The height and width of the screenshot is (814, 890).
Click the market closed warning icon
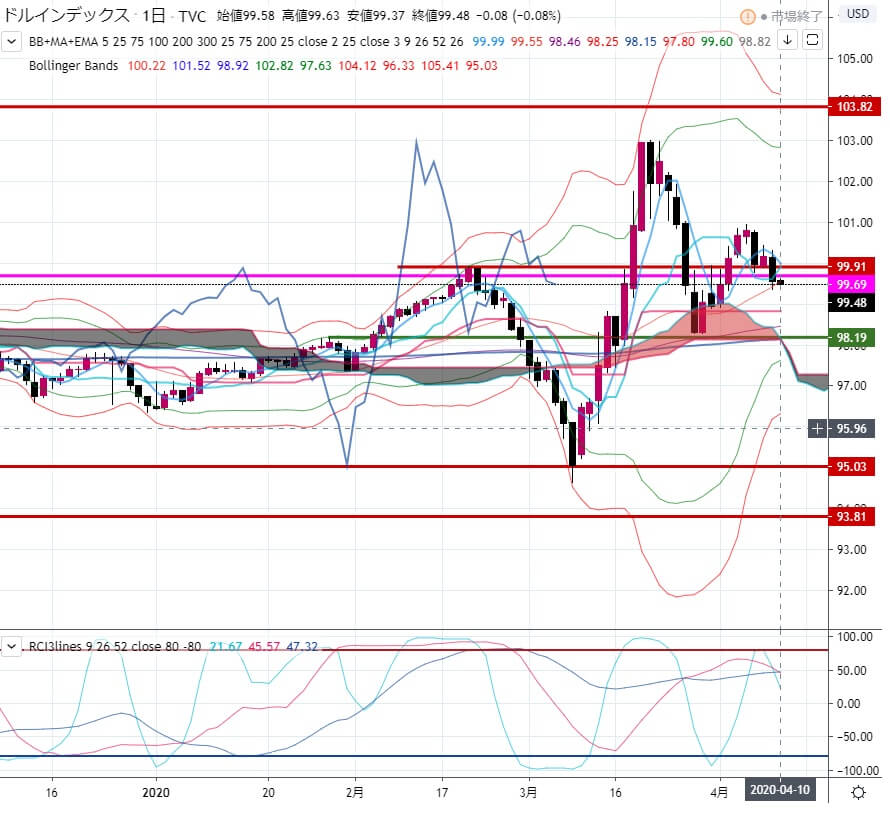[x=748, y=17]
